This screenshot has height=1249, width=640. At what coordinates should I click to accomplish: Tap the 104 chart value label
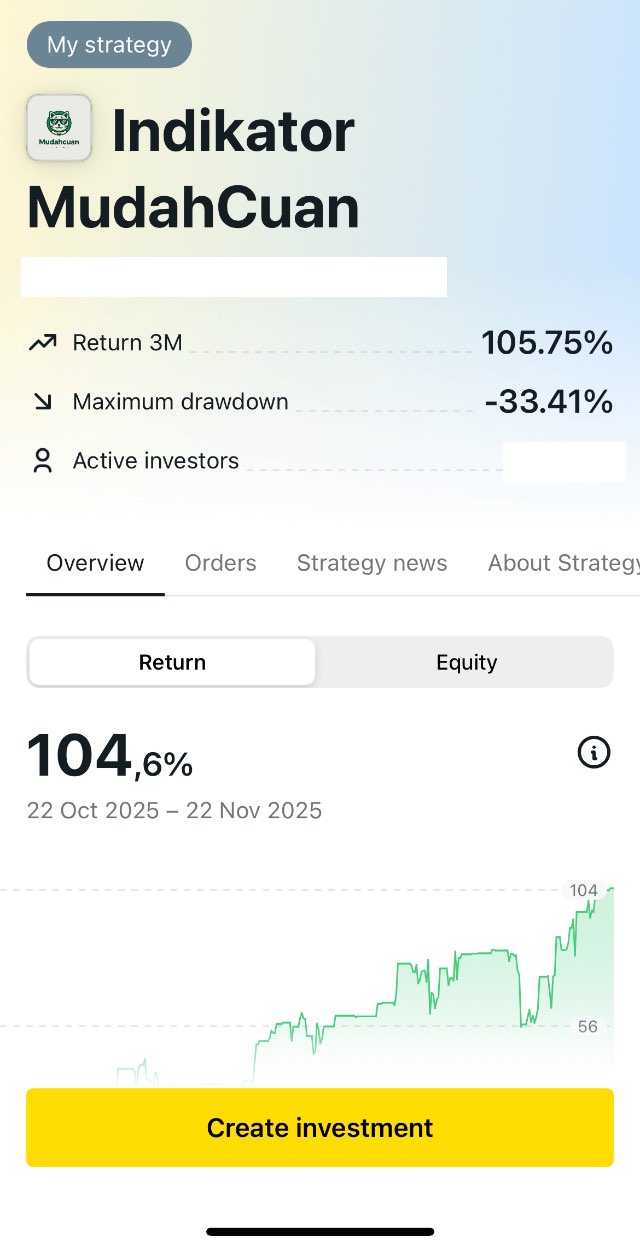click(583, 890)
